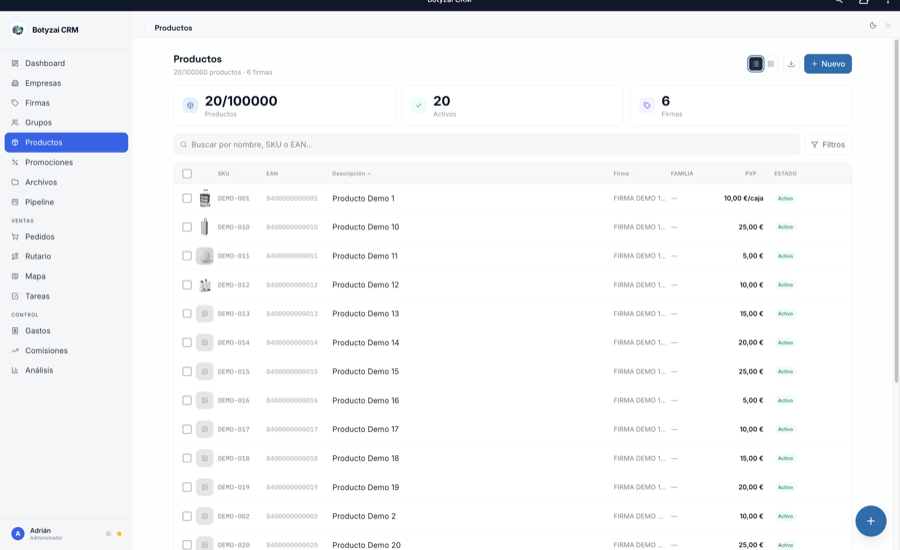Viewport: 900px width, 550px height.
Task: Tick the Producto Demo 14 checkbox
Action: point(187,342)
